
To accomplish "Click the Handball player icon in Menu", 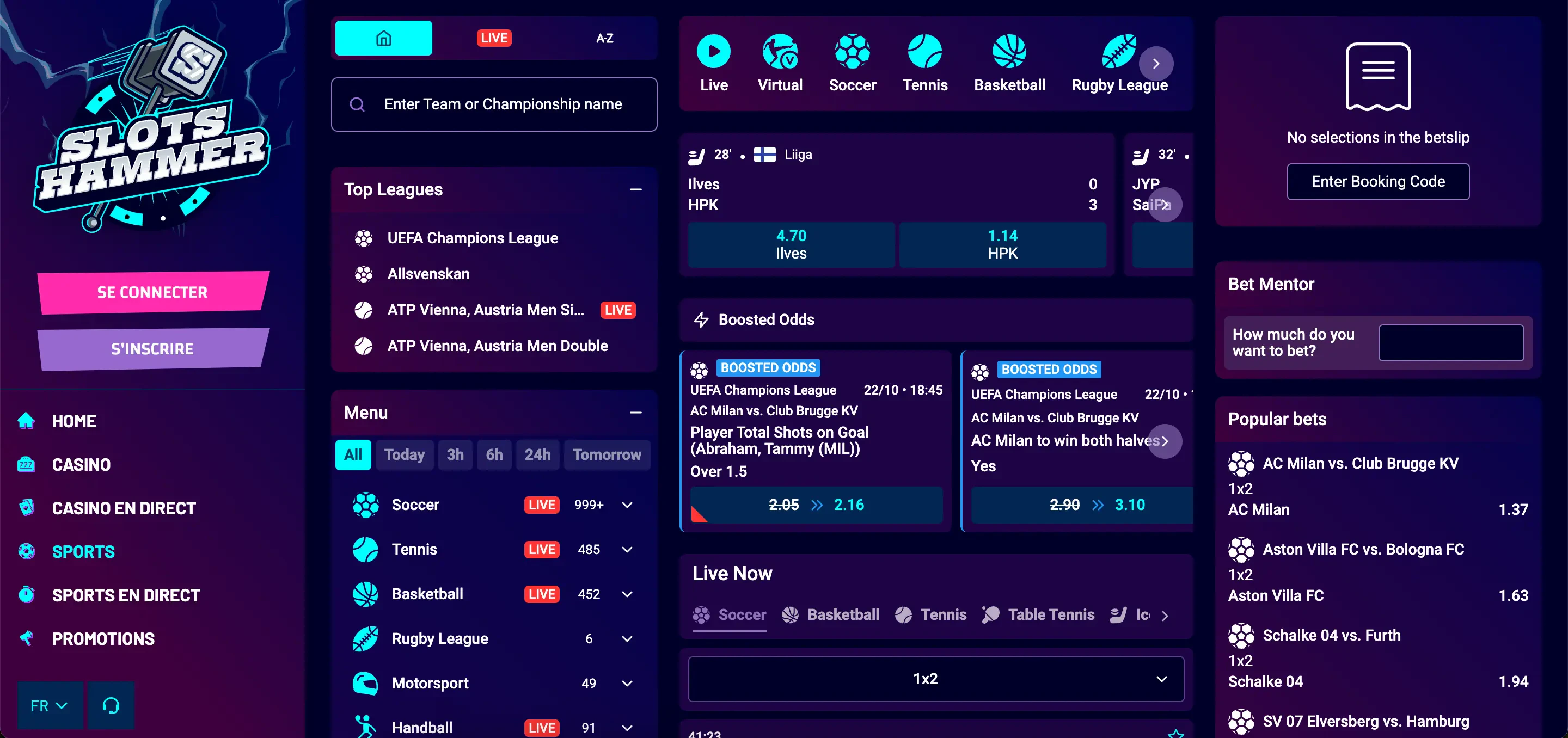I will 365,727.
